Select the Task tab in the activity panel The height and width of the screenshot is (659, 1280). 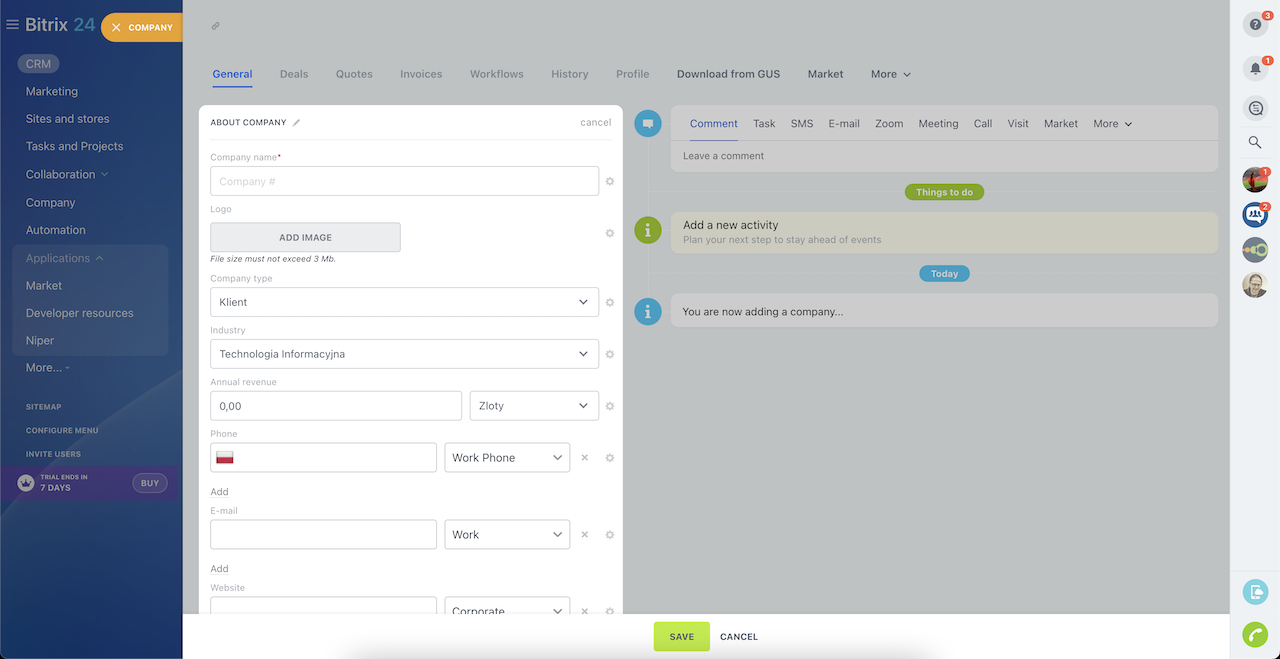764,124
